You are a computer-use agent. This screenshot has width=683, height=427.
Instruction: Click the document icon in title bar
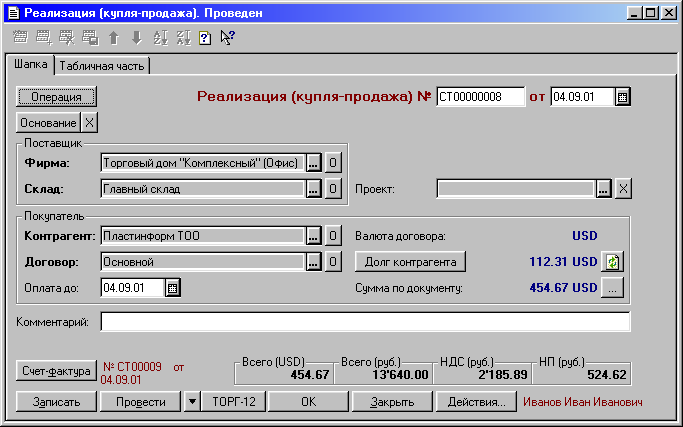click(x=14, y=13)
